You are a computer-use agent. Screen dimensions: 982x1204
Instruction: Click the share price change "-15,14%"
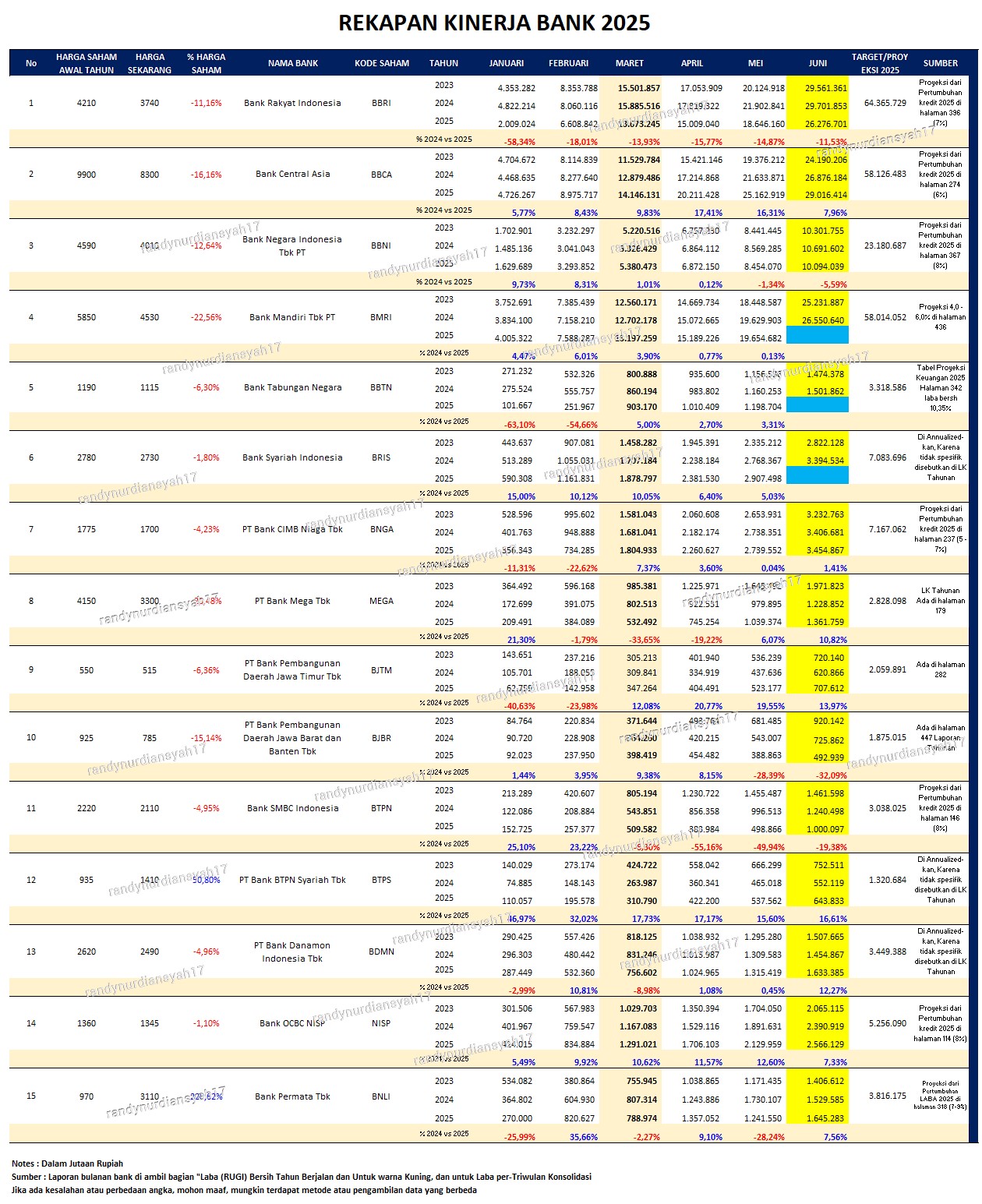pos(206,738)
